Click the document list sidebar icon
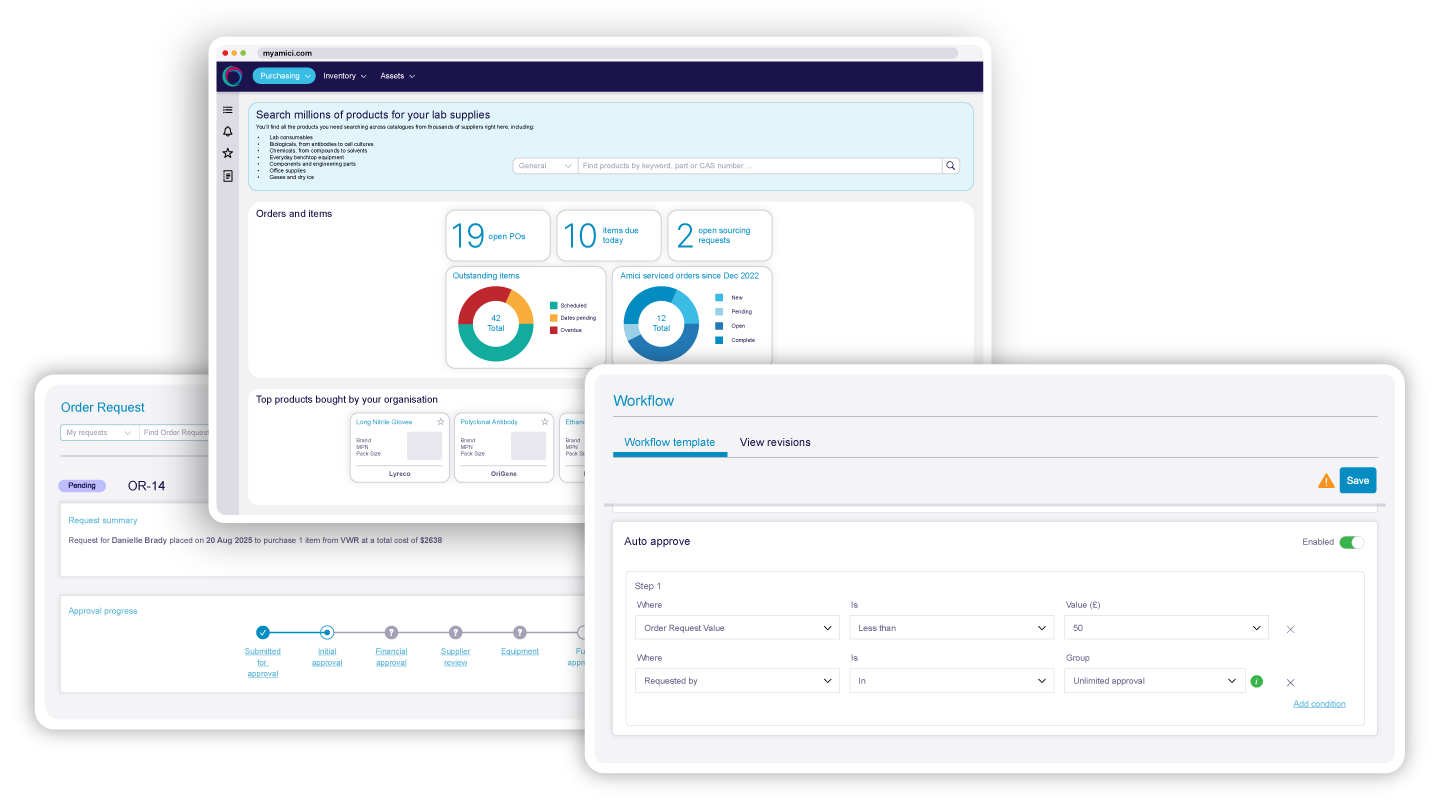The height and width of the screenshot is (809, 1440). [228, 176]
